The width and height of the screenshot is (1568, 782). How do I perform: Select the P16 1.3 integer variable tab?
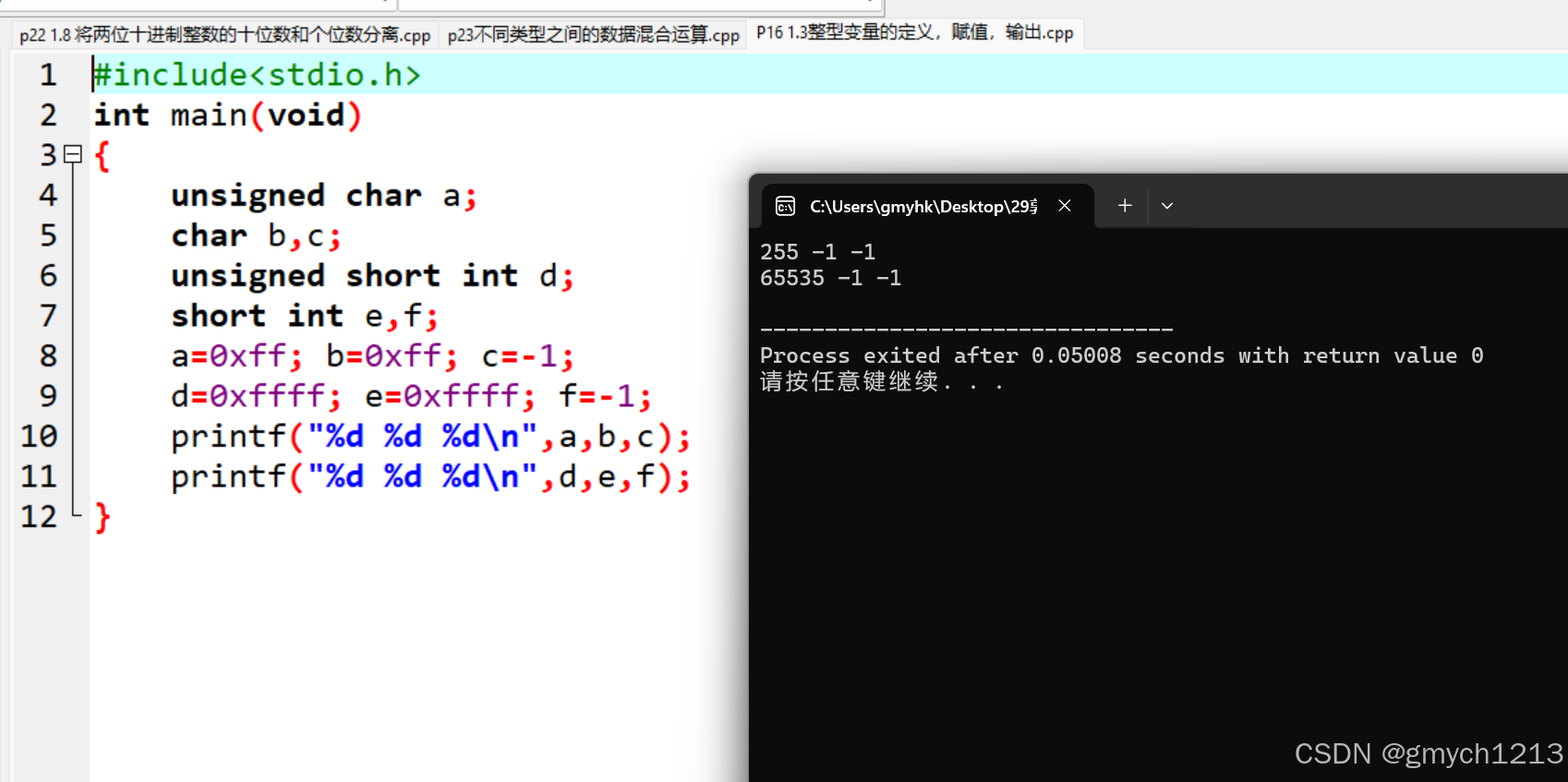(x=914, y=32)
